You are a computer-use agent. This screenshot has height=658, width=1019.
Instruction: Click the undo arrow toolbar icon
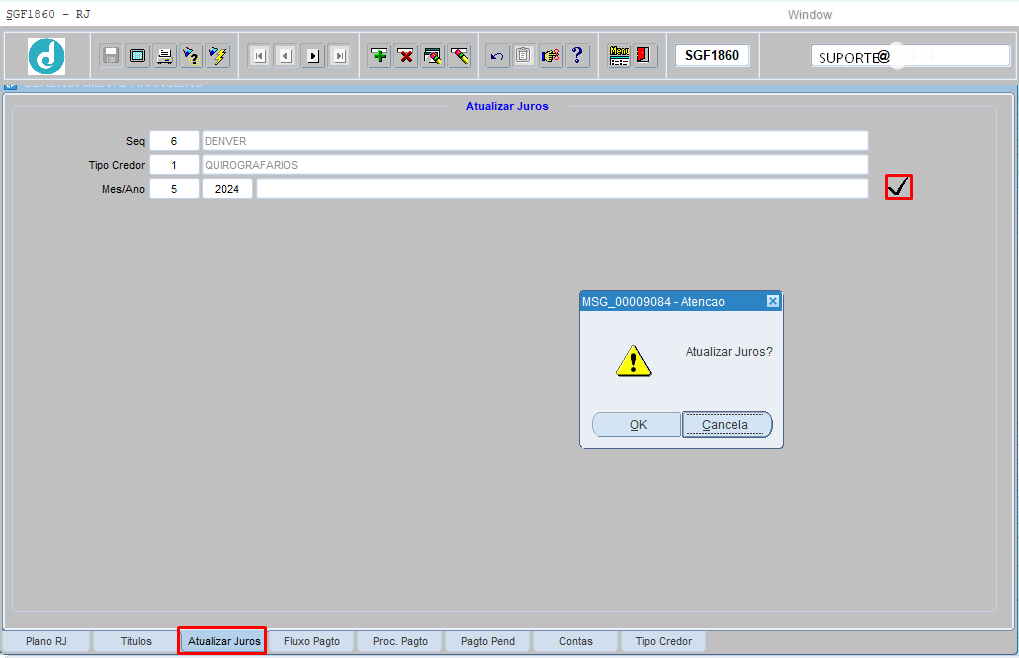(497, 56)
